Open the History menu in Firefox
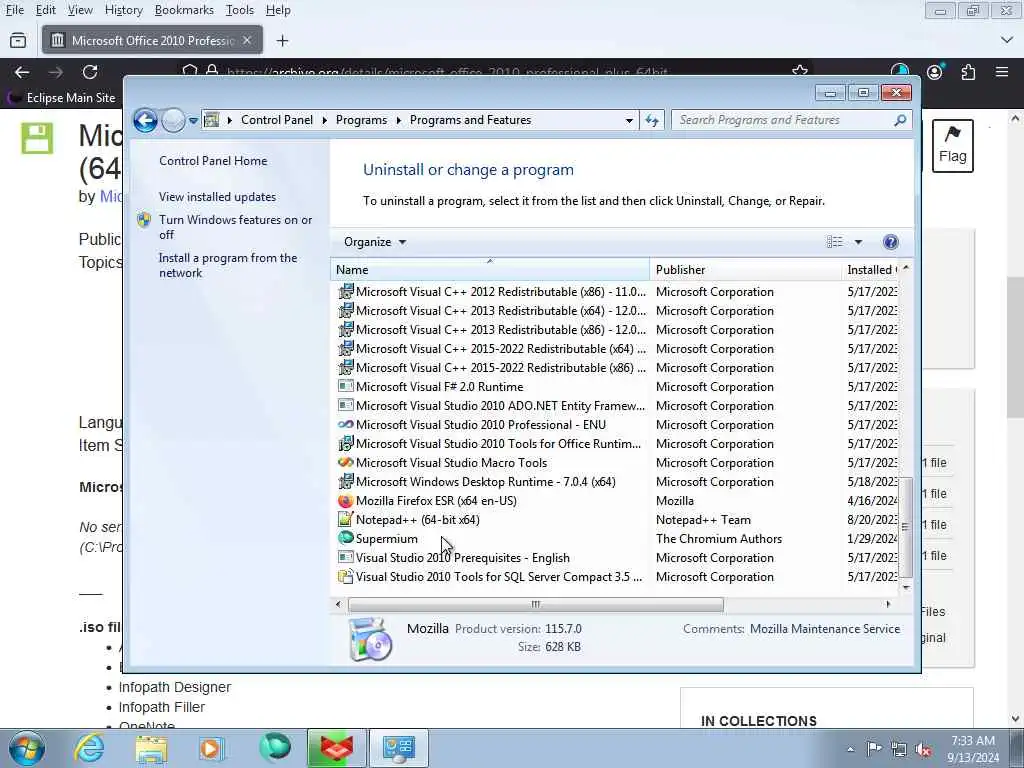1024x768 pixels. 123,10
